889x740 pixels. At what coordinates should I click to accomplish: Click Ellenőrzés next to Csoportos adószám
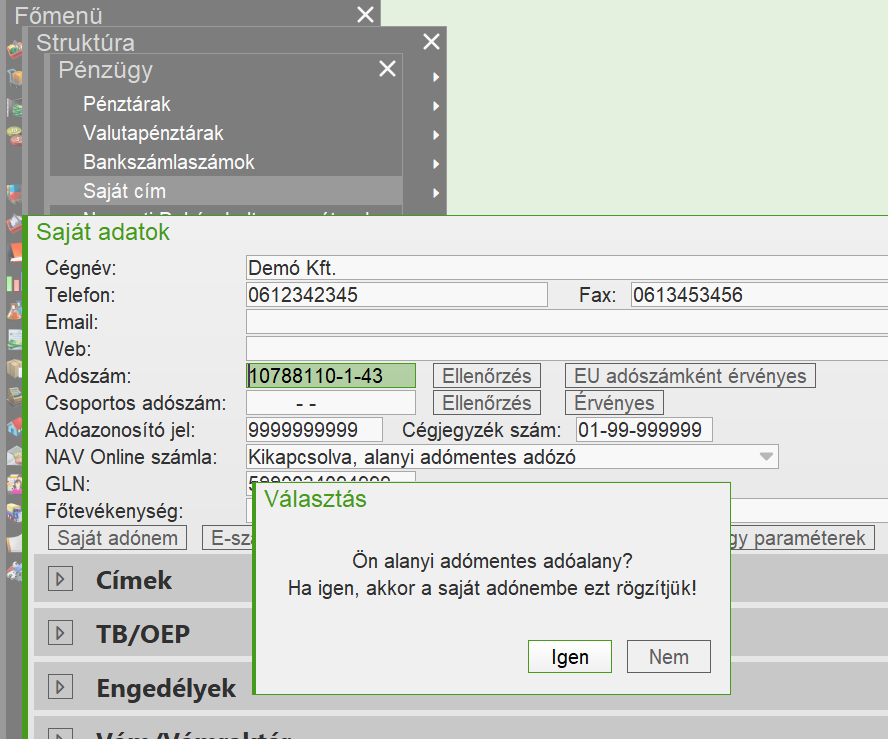tap(487, 403)
